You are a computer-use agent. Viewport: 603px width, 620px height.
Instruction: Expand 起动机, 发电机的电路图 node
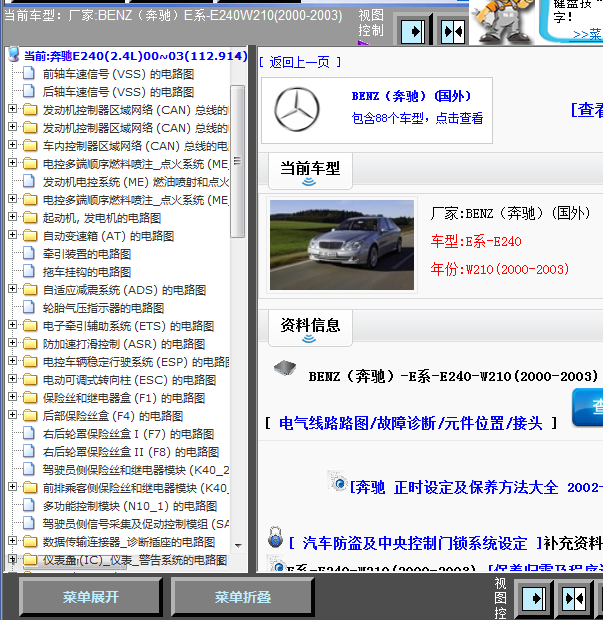[12, 216]
